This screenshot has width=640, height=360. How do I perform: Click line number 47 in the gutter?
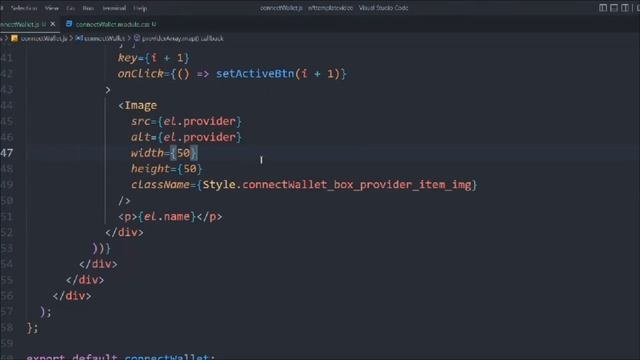pos(7,153)
